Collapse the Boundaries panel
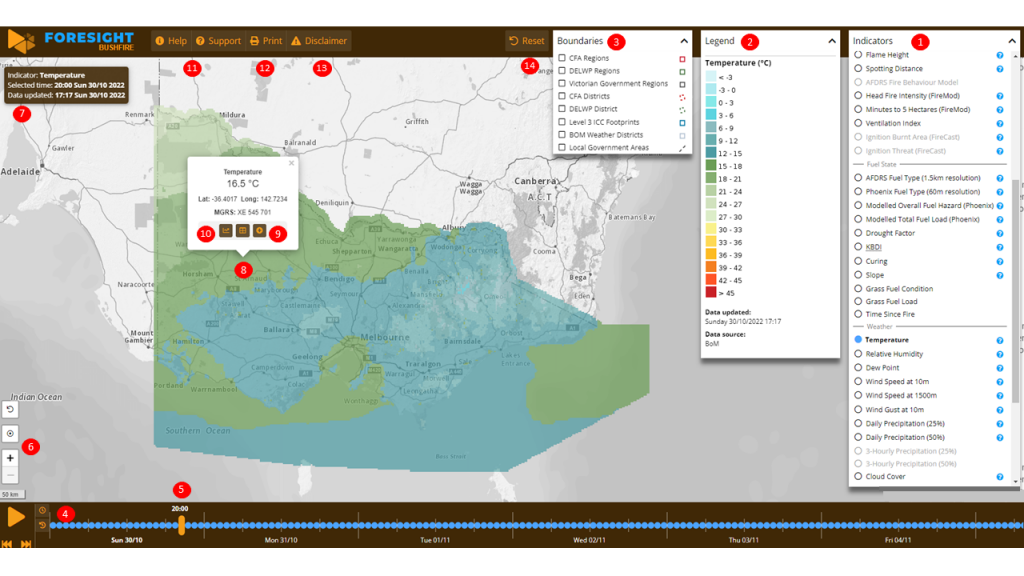 (x=684, y=41)
